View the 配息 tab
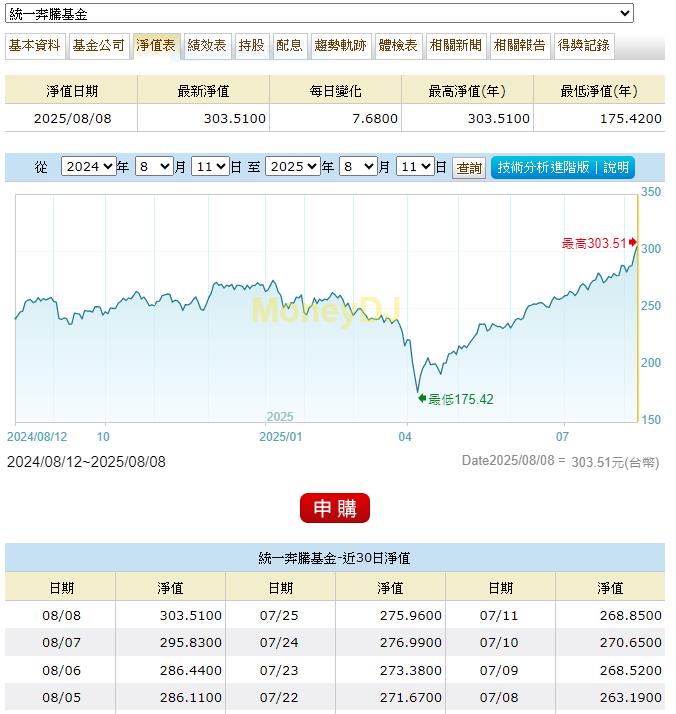This screenshot has height=714, width=676. 290,46
